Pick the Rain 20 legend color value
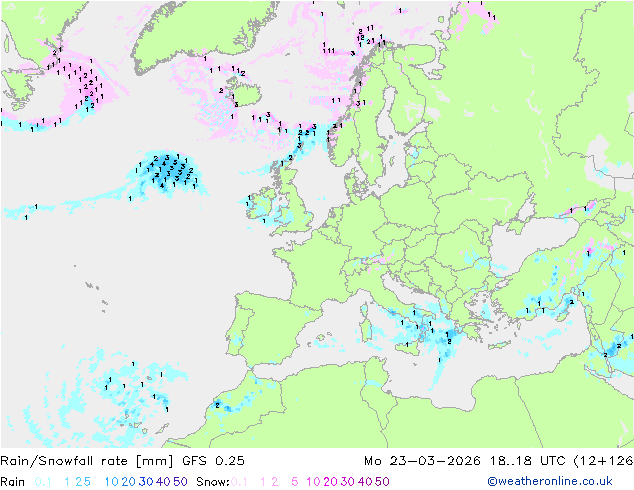 click(129, 482)
